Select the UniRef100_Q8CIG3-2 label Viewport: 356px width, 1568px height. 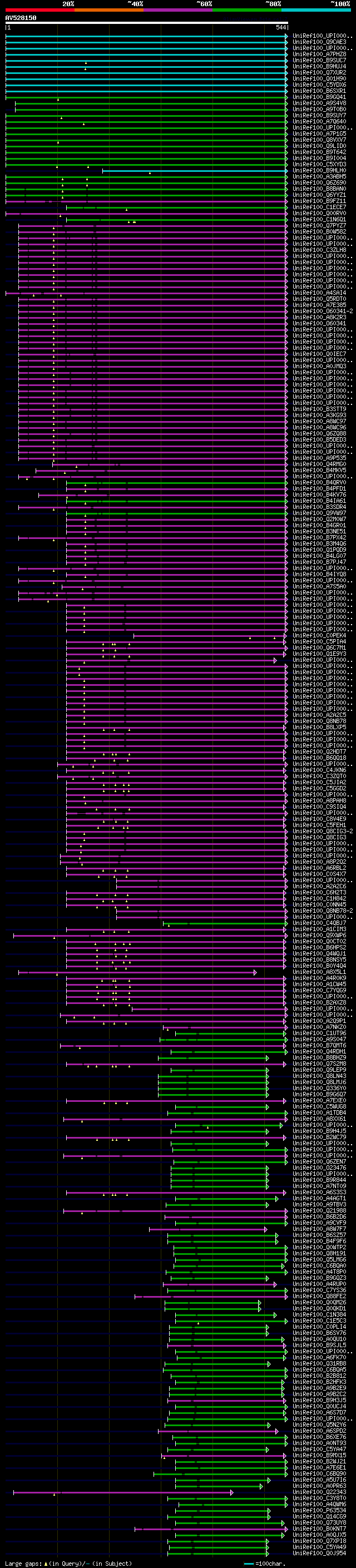tap(323, 832)
